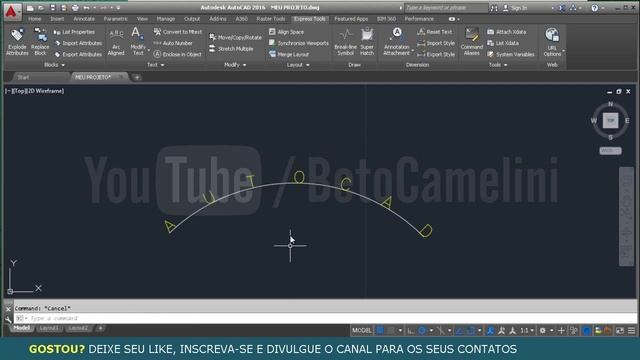Click Export Attributes command

[x=78, y=54]
